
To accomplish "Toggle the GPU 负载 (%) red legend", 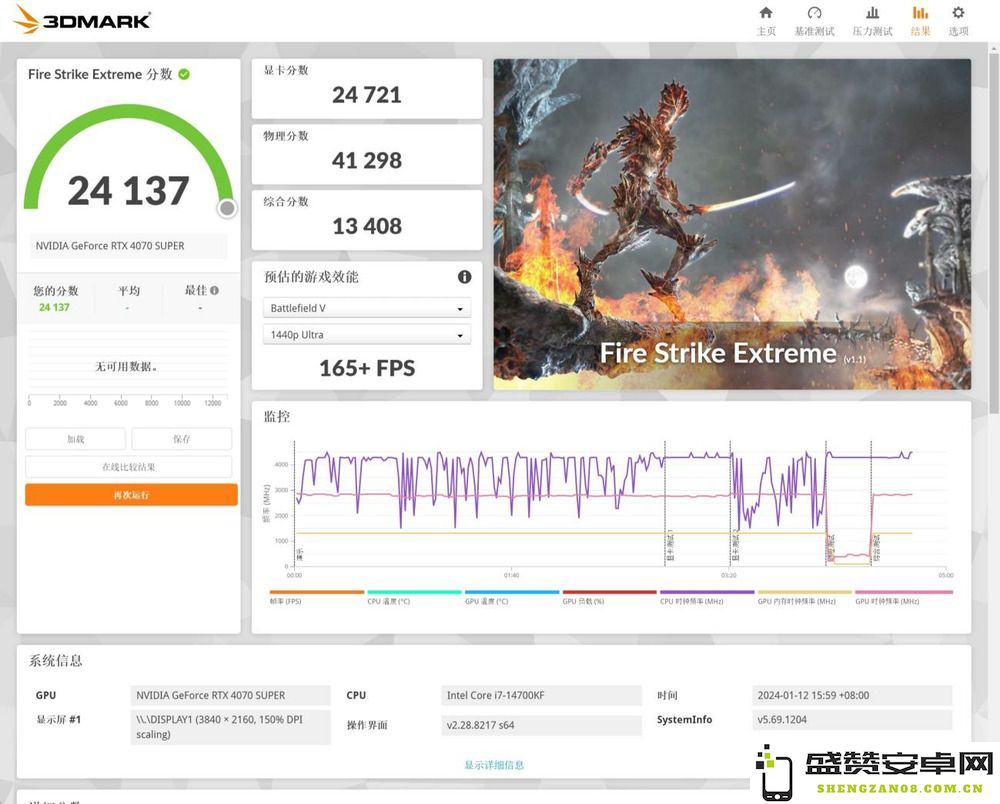I will pyautogui.click(x=609, y=597).
